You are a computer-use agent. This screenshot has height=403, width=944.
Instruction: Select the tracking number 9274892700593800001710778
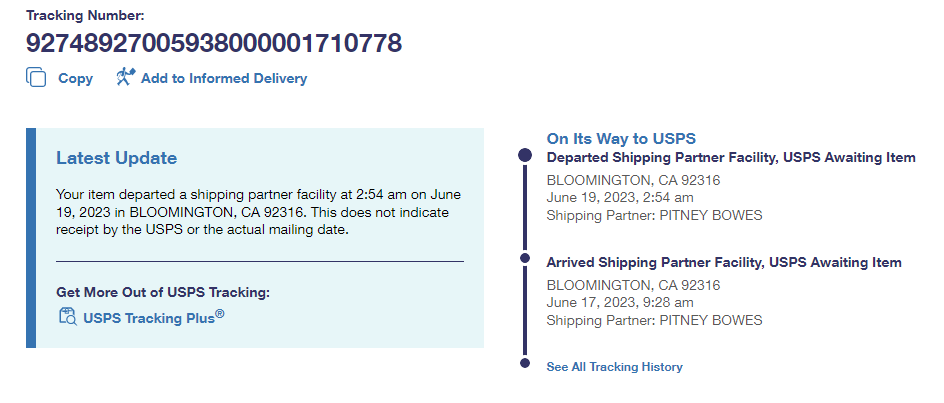click(214, 43)
